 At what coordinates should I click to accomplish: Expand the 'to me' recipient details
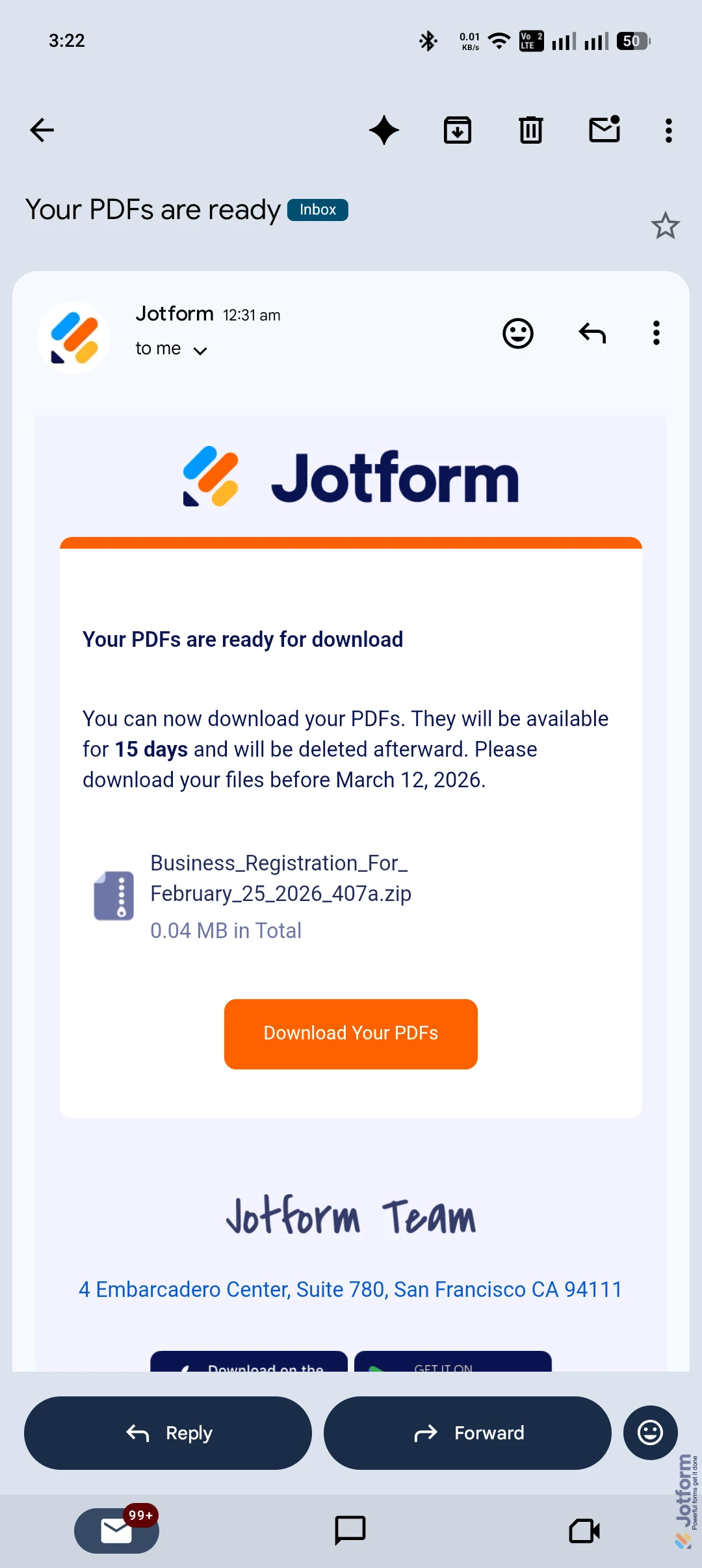pos(171,348)
